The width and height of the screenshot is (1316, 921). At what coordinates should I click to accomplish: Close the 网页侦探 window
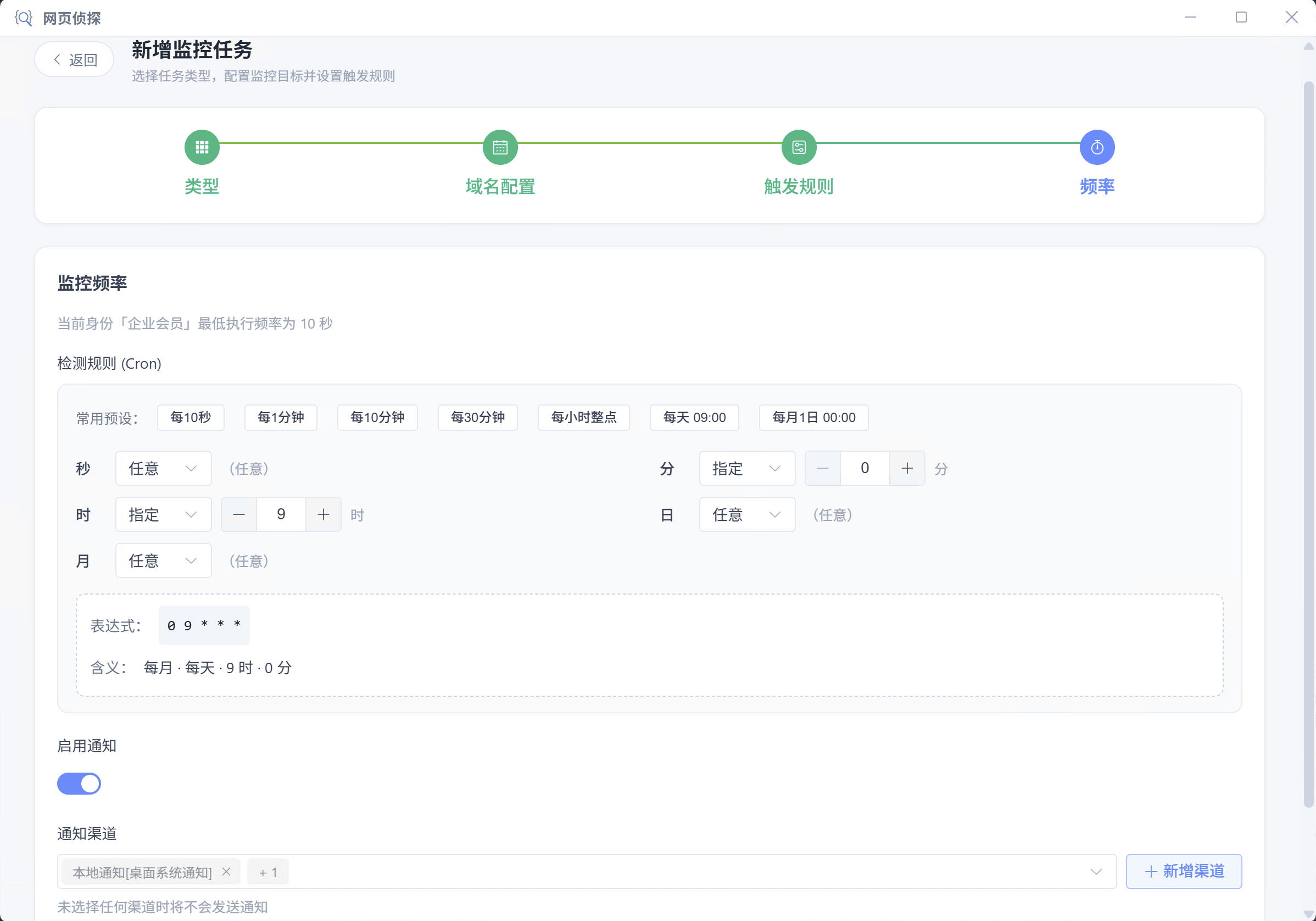tap(1291, 18)
